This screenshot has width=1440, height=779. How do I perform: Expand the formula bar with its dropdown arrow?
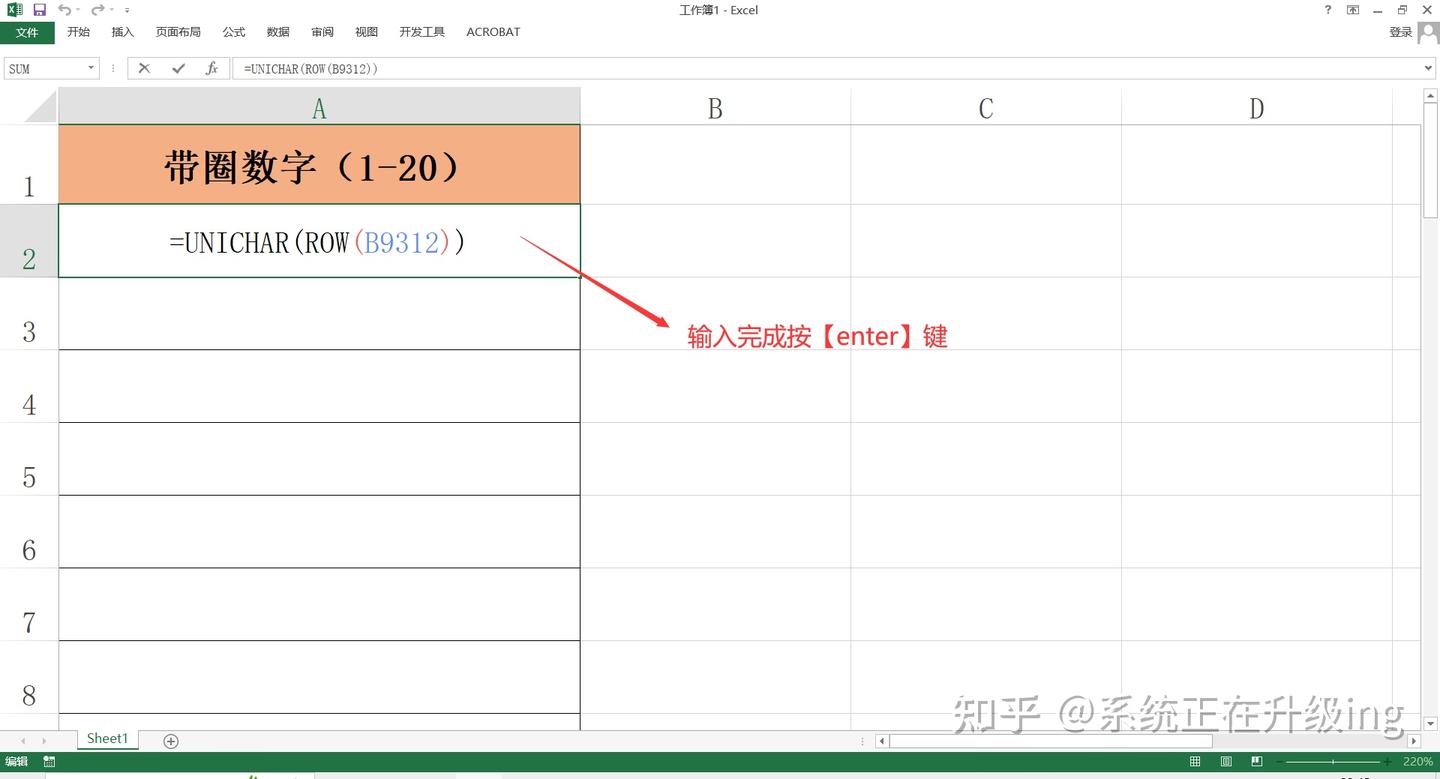1428,68
